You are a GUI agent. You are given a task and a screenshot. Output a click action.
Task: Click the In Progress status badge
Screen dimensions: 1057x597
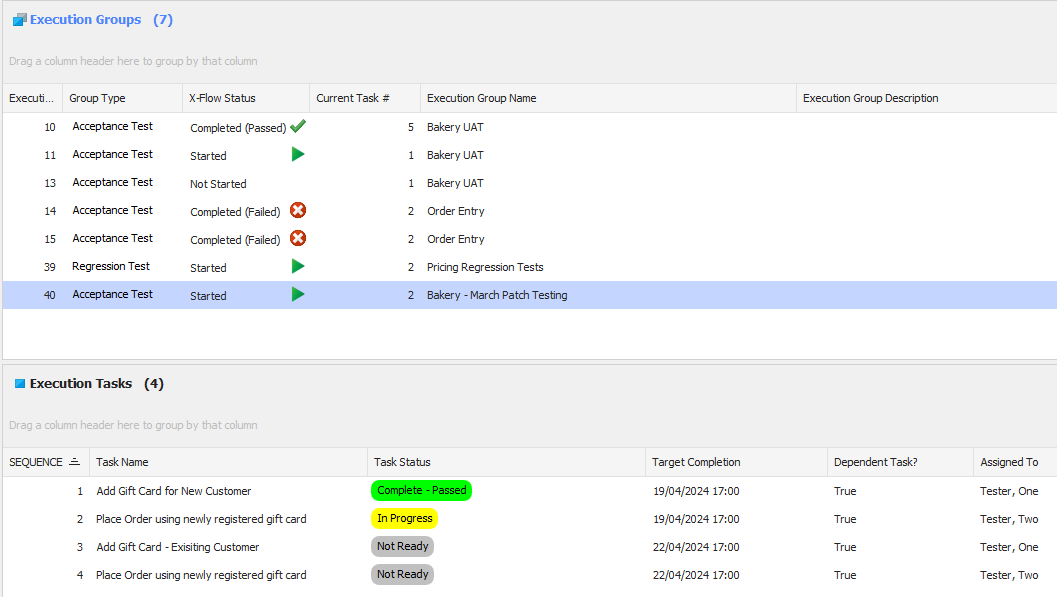[404, 518]
